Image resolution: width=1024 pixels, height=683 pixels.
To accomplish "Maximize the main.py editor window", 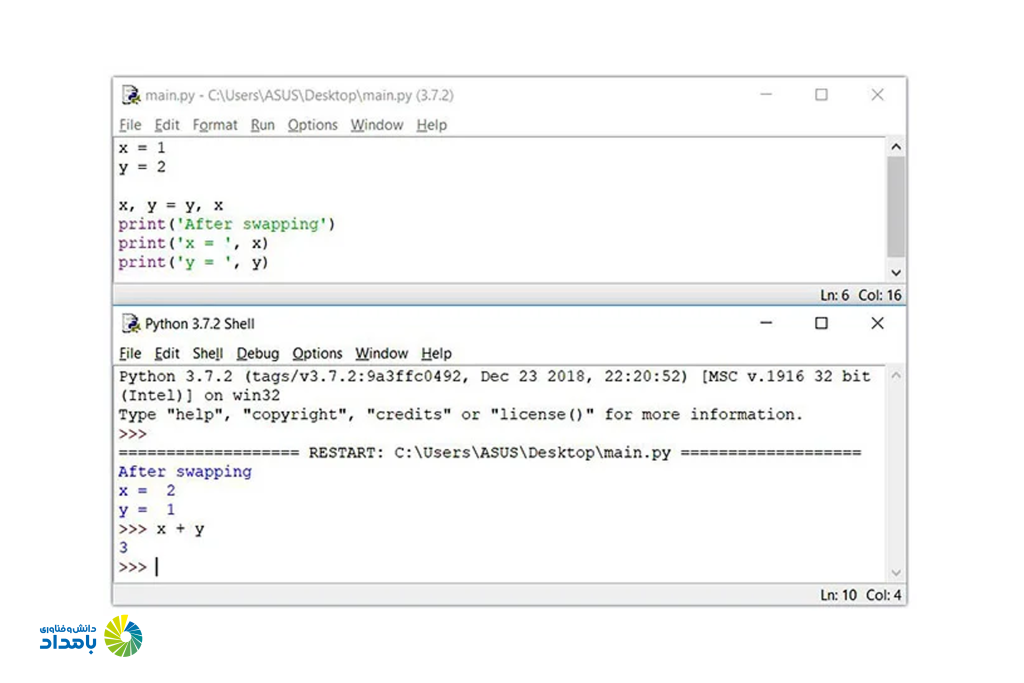I will (822, 95).
